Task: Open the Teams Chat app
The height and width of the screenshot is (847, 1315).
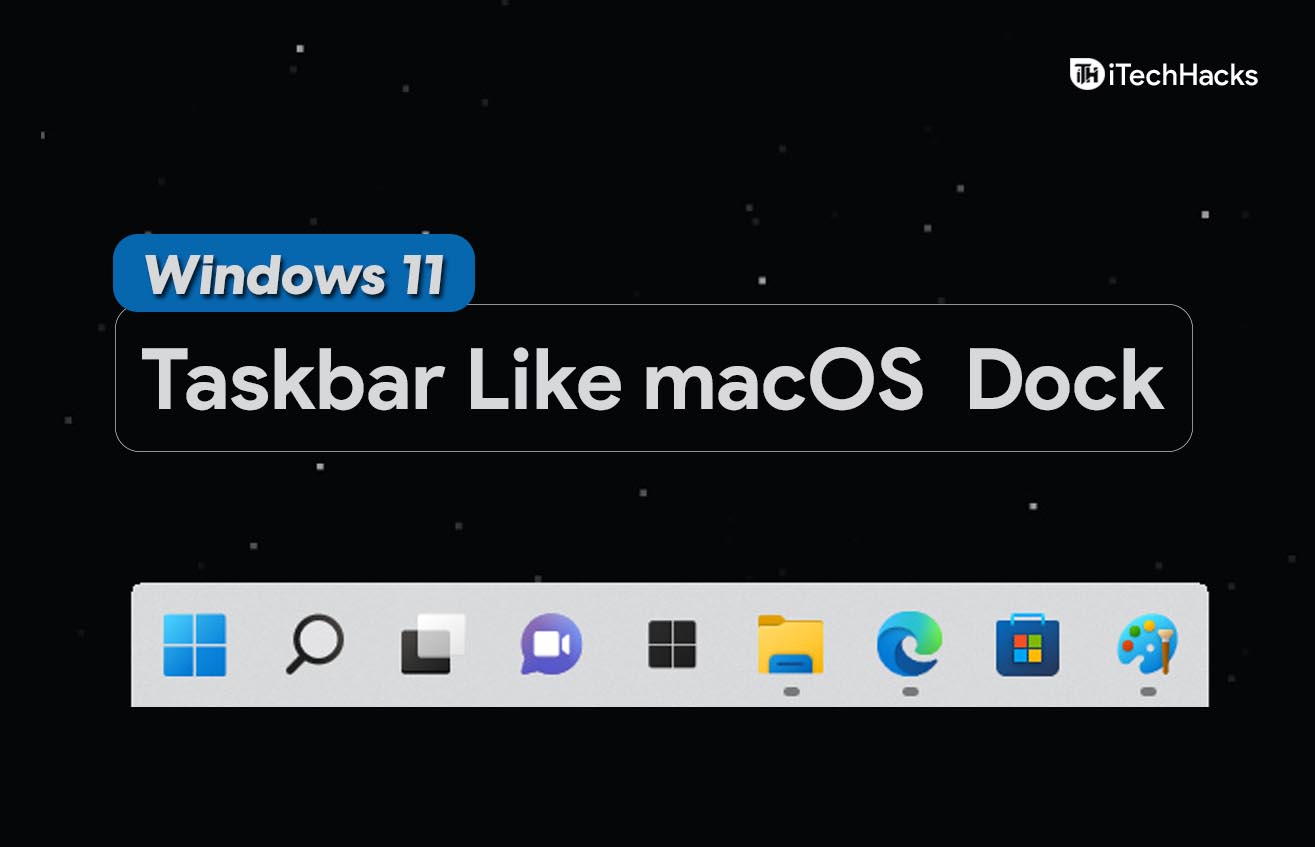Action: pyautogui.click(x=550, y=645)
